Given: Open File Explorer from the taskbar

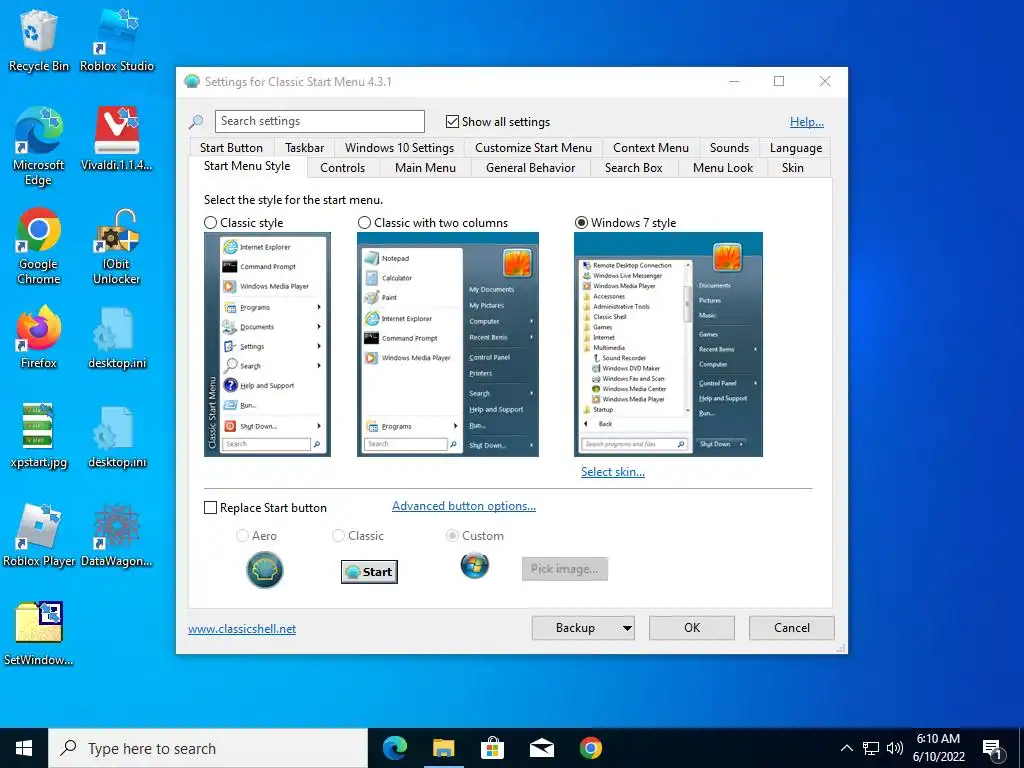Looking at the screenshot, I should [443, 748].
